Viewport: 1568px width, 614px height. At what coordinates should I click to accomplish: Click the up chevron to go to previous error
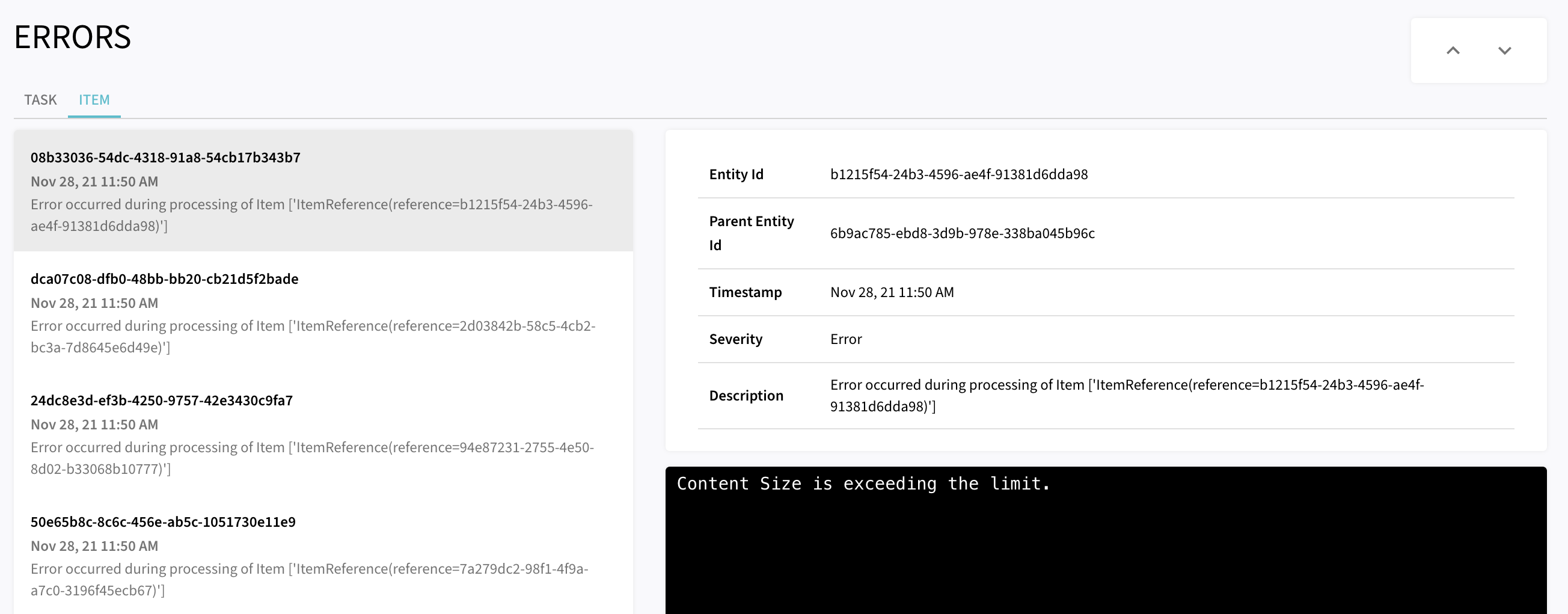pyautogui.click(x=1453, y=51)
